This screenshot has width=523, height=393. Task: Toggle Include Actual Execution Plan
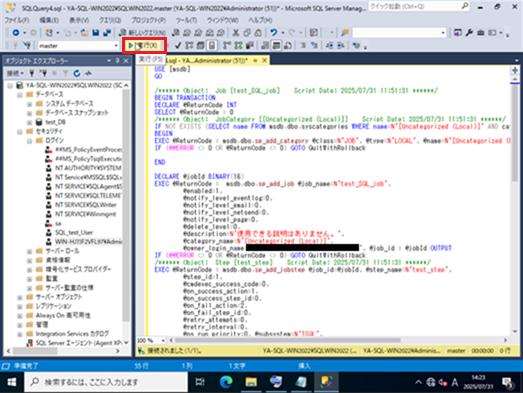click(227, 45)
